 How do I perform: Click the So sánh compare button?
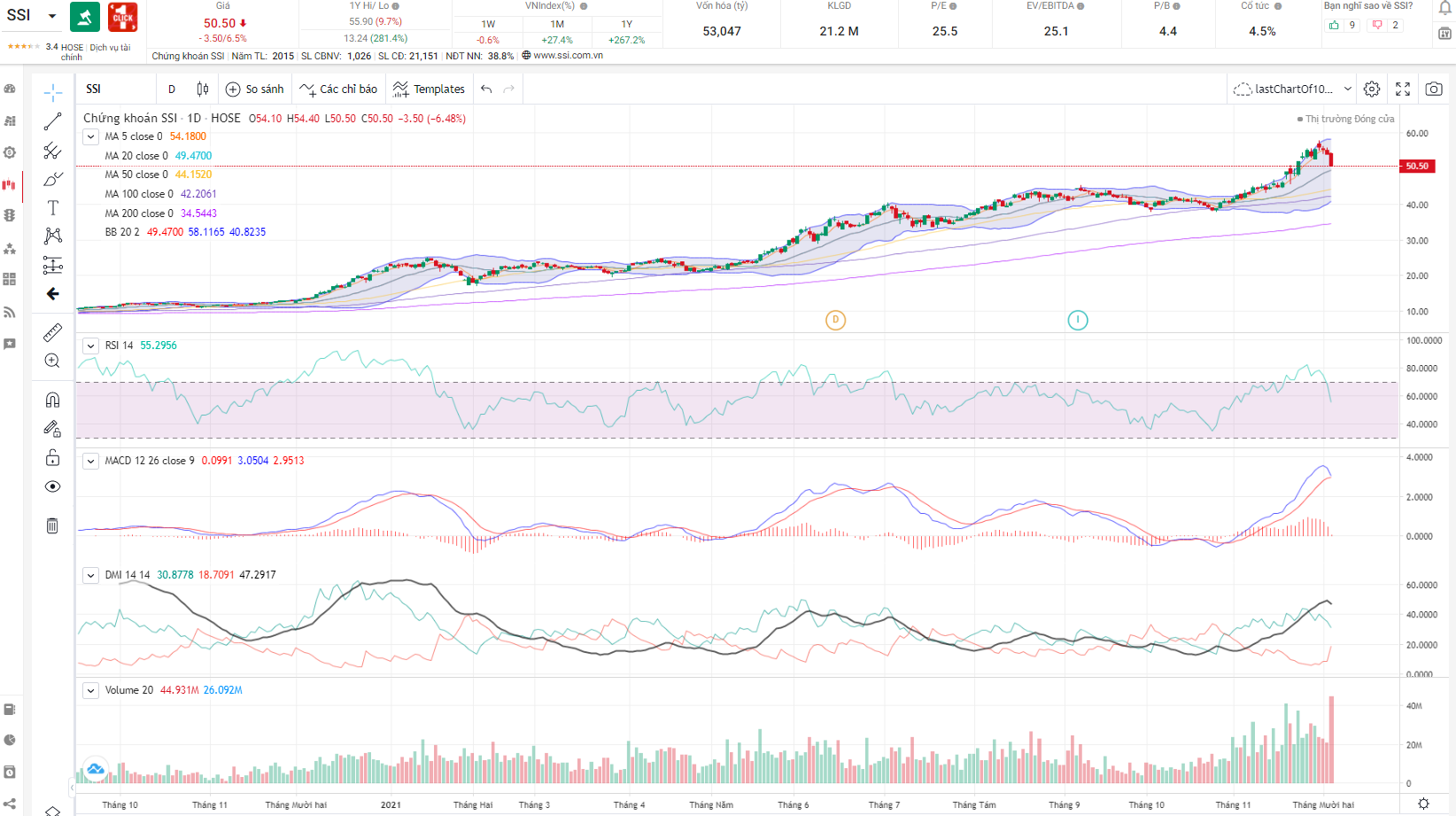[255, 89]
